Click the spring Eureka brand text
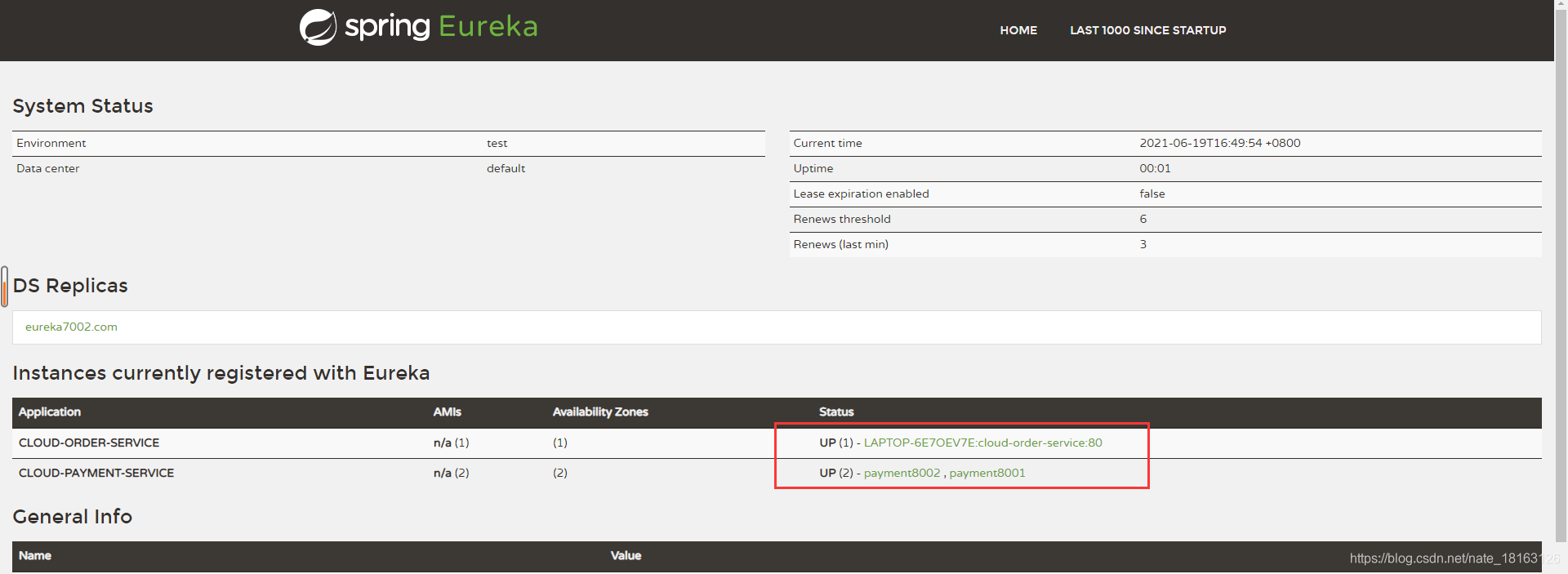 441,27
